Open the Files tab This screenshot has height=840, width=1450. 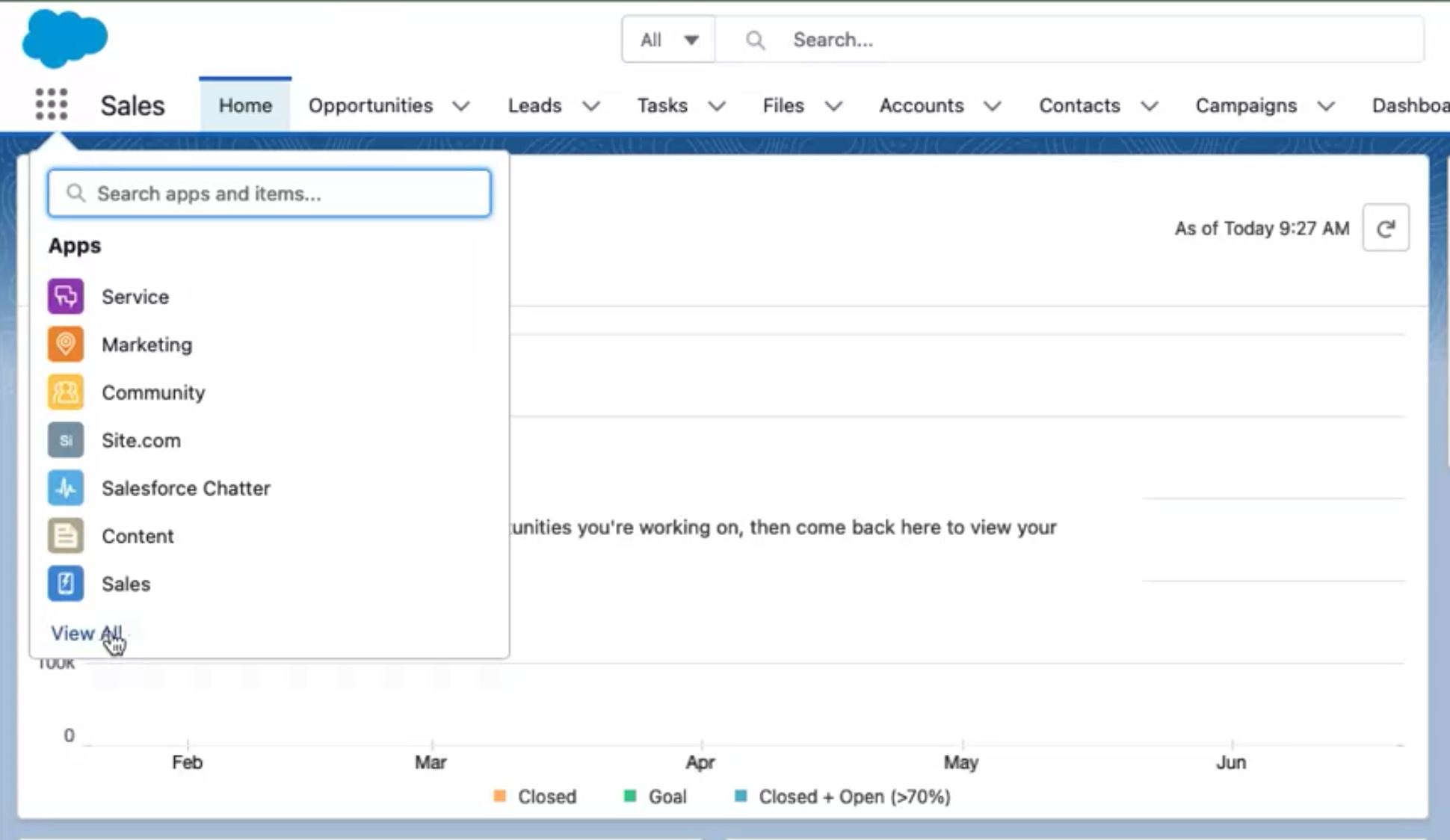[x=783, y=105]
